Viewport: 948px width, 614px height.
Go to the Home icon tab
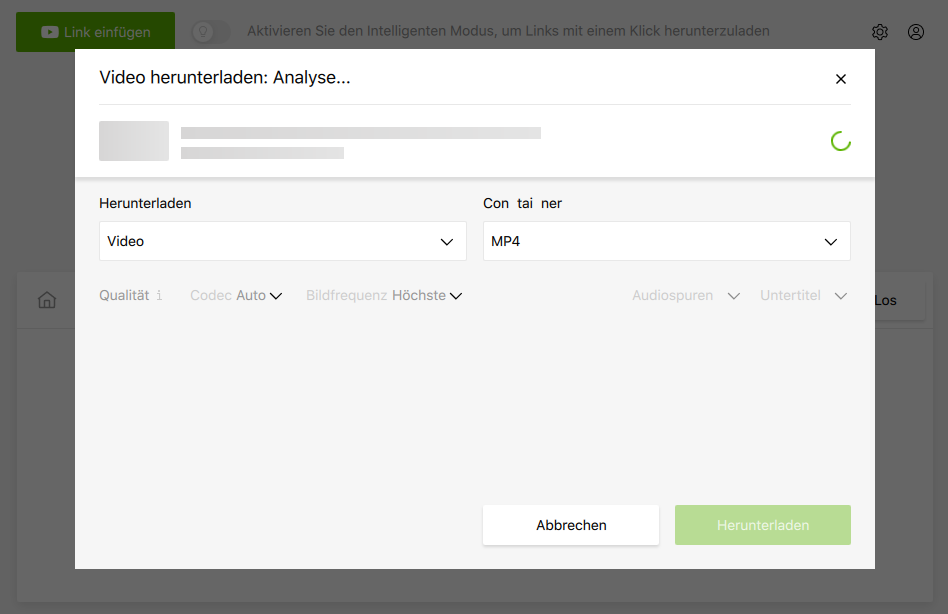(47, 300)
